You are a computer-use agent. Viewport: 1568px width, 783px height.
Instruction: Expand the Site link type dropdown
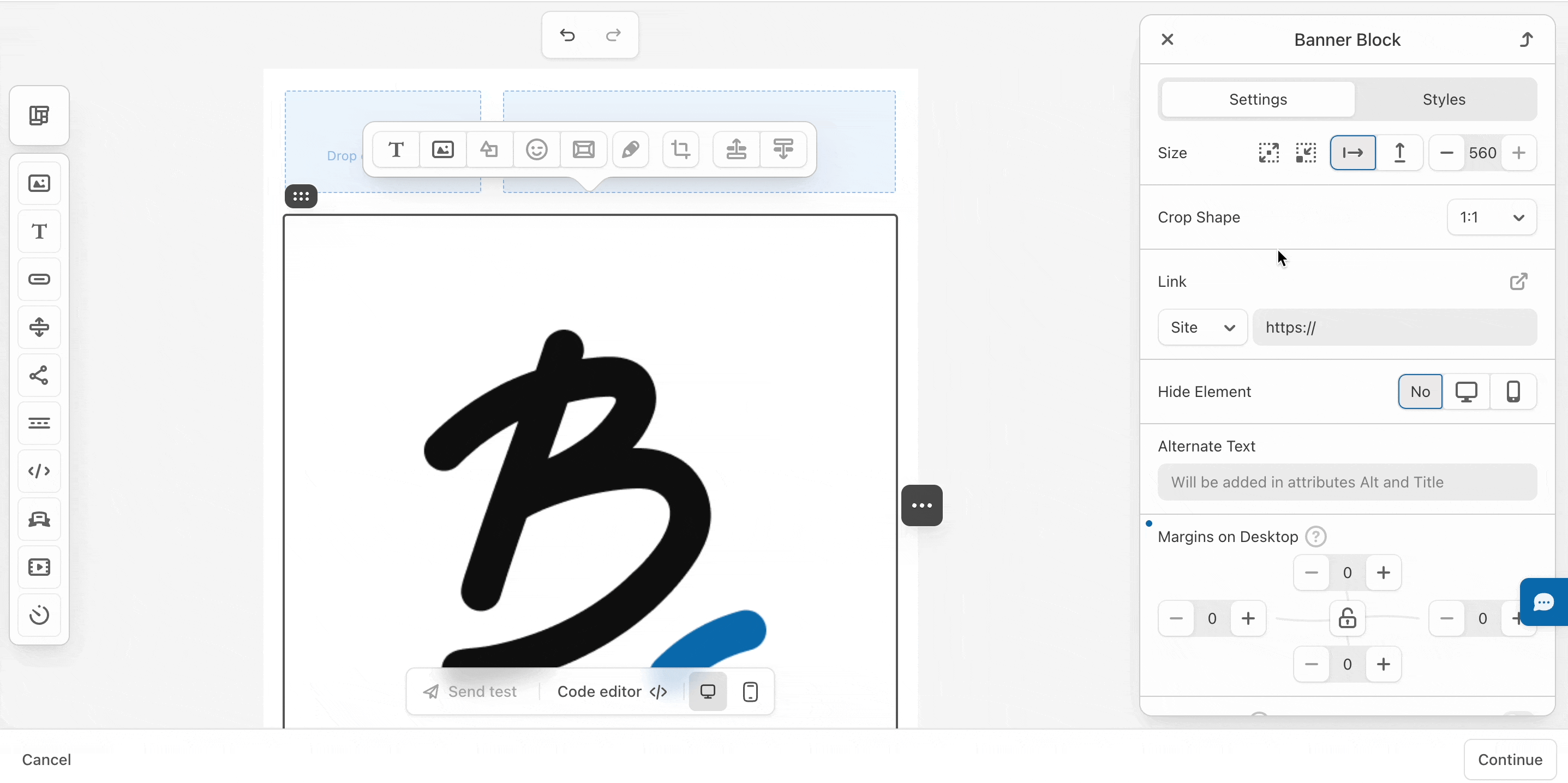point(1202,328)
